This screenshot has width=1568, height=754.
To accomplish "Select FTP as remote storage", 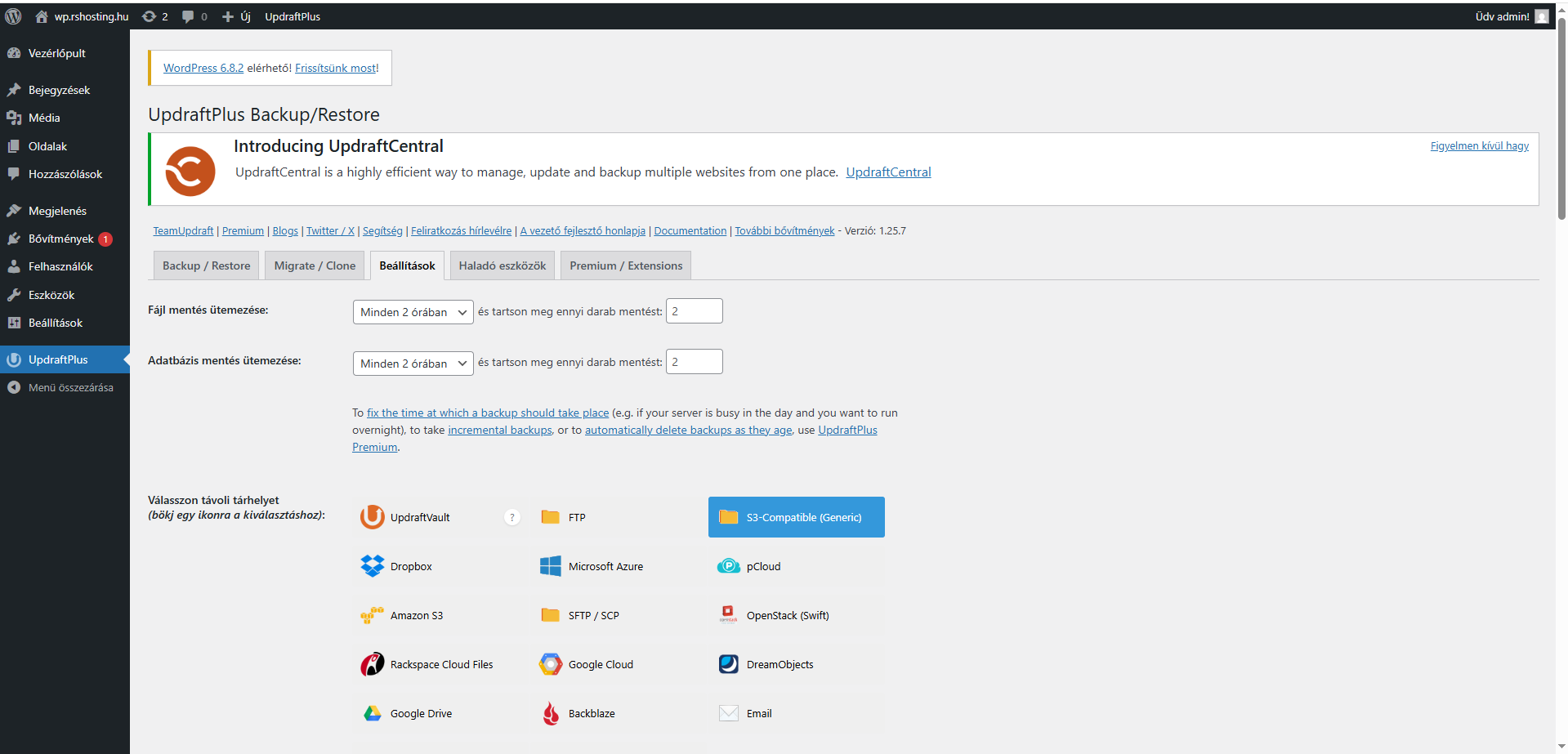I will point(574,516).
